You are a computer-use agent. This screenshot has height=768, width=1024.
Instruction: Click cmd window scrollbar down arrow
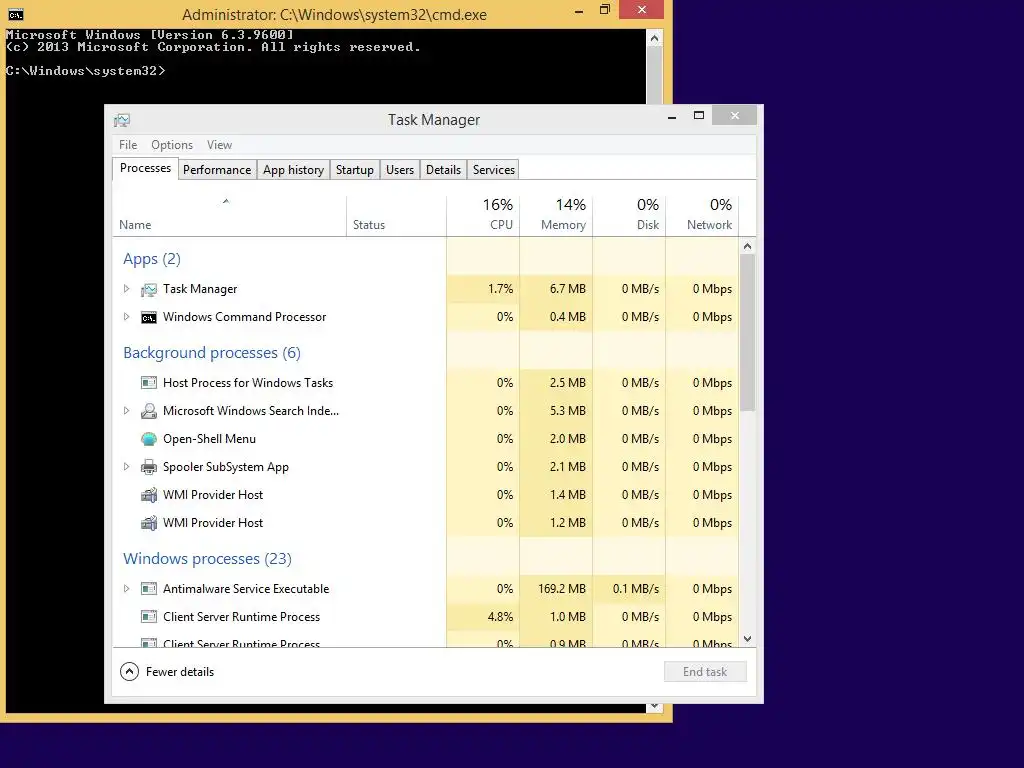click(654, 707)
